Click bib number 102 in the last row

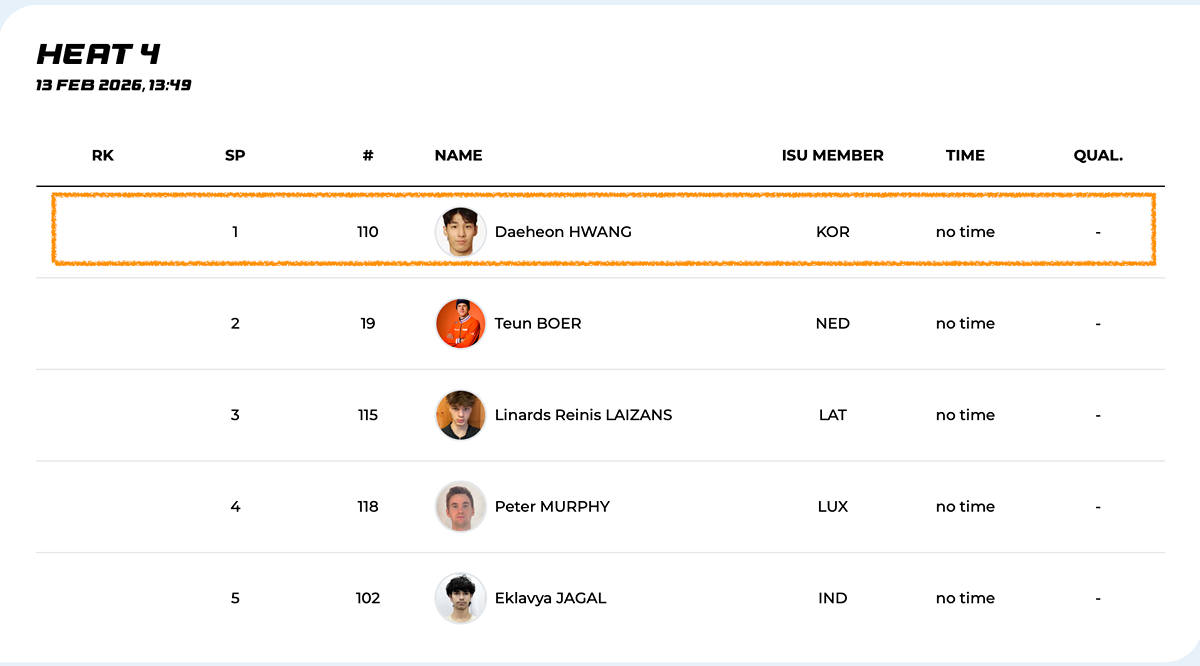[368, 598]
